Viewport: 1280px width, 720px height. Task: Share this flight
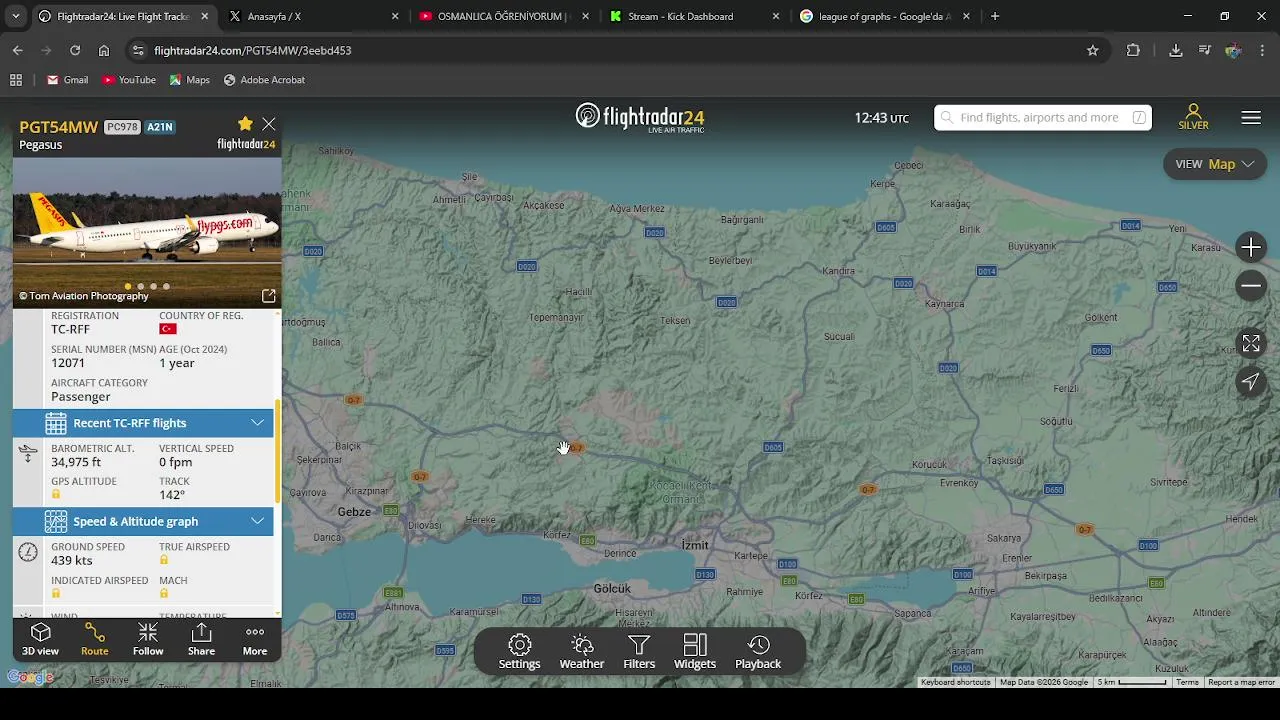click(201, 640)
